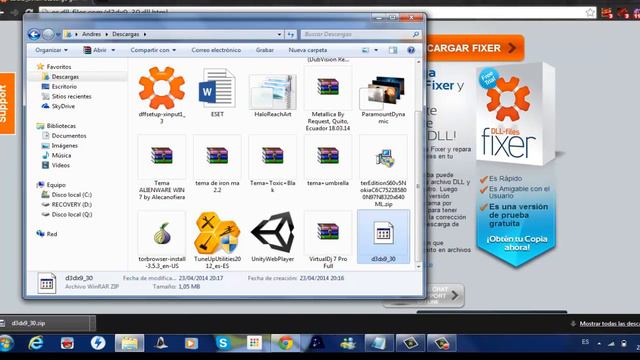Select the UnityWebPlayer file
Viewport: 640px width, 360px height.
coord(273,237)
